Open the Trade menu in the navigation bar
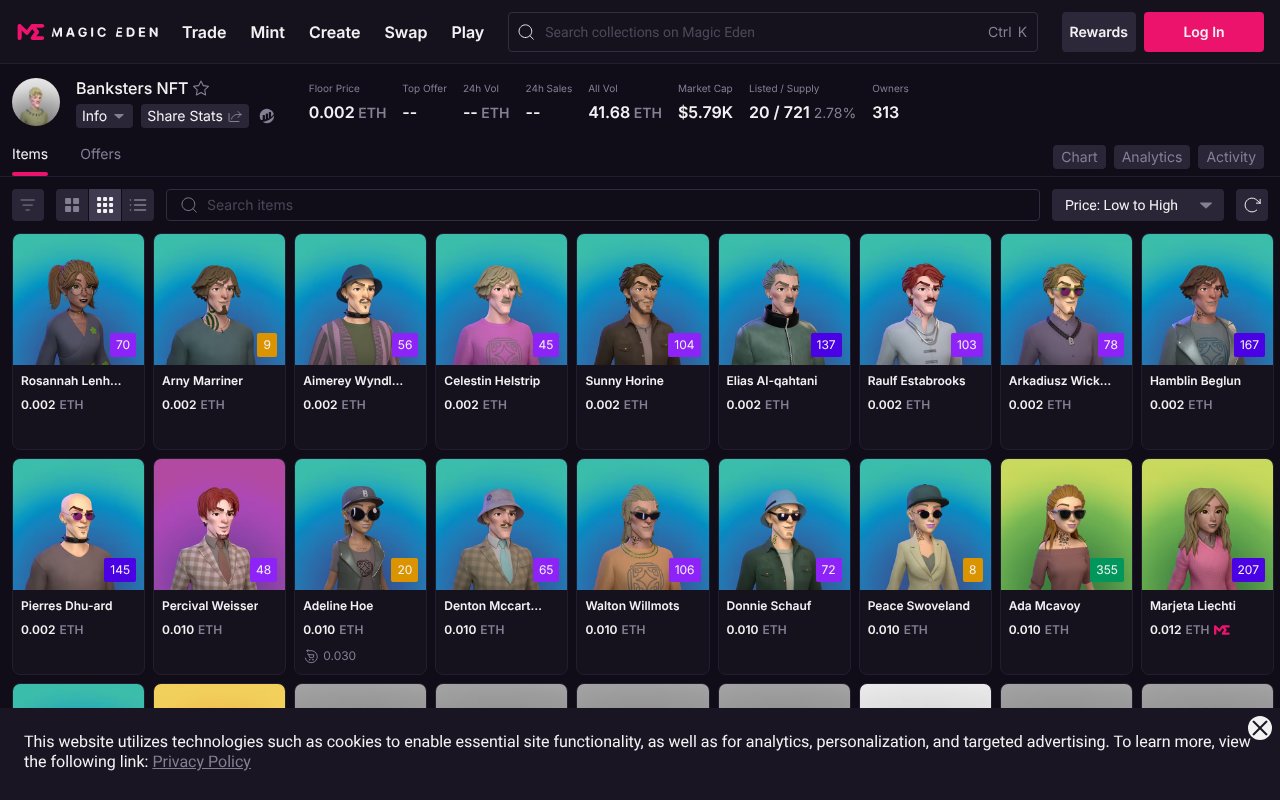This screenshot has width=1280, height=800. pos(204,32)
